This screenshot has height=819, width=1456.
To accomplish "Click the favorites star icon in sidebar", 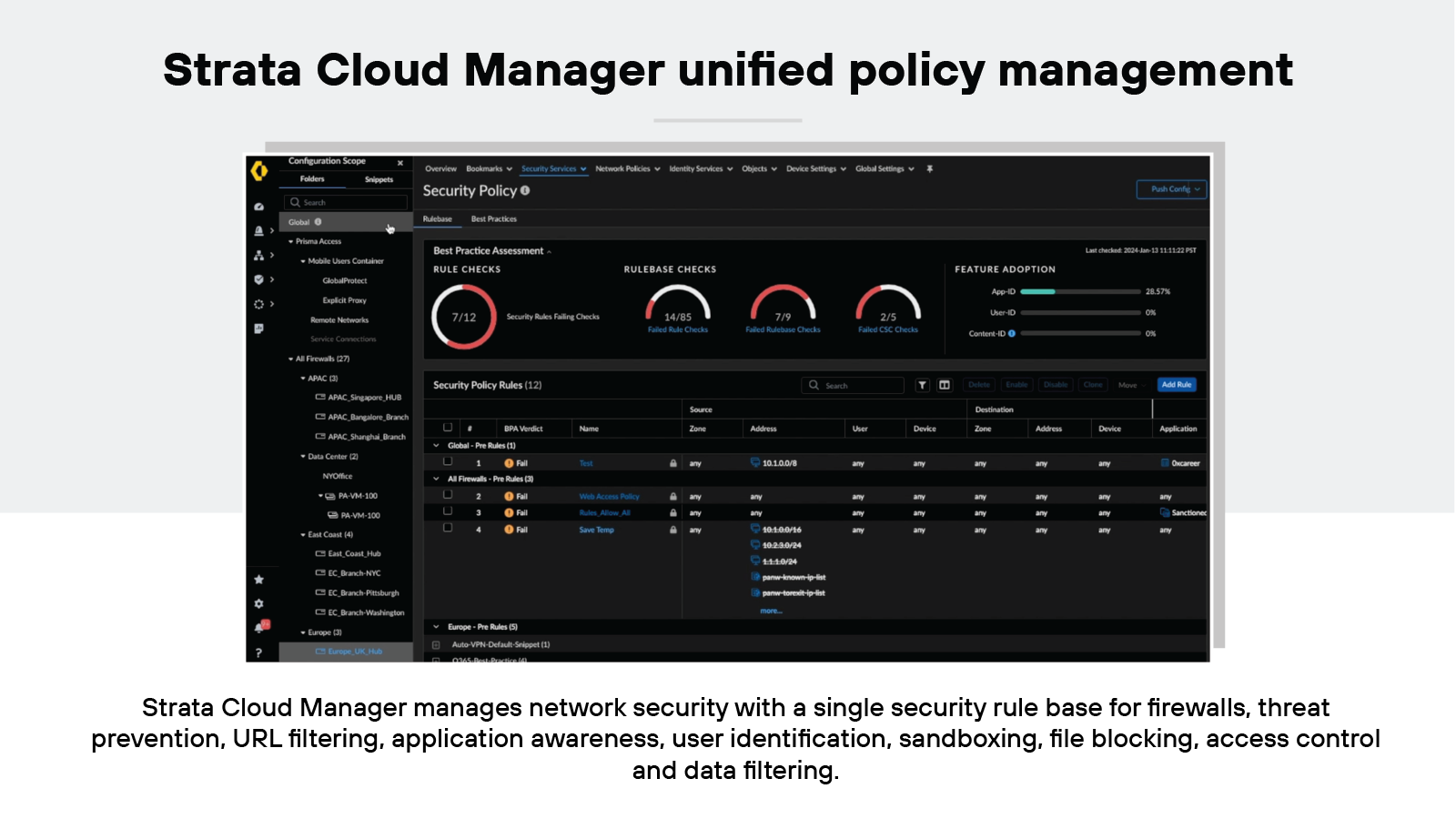I will tap(260, 579).
